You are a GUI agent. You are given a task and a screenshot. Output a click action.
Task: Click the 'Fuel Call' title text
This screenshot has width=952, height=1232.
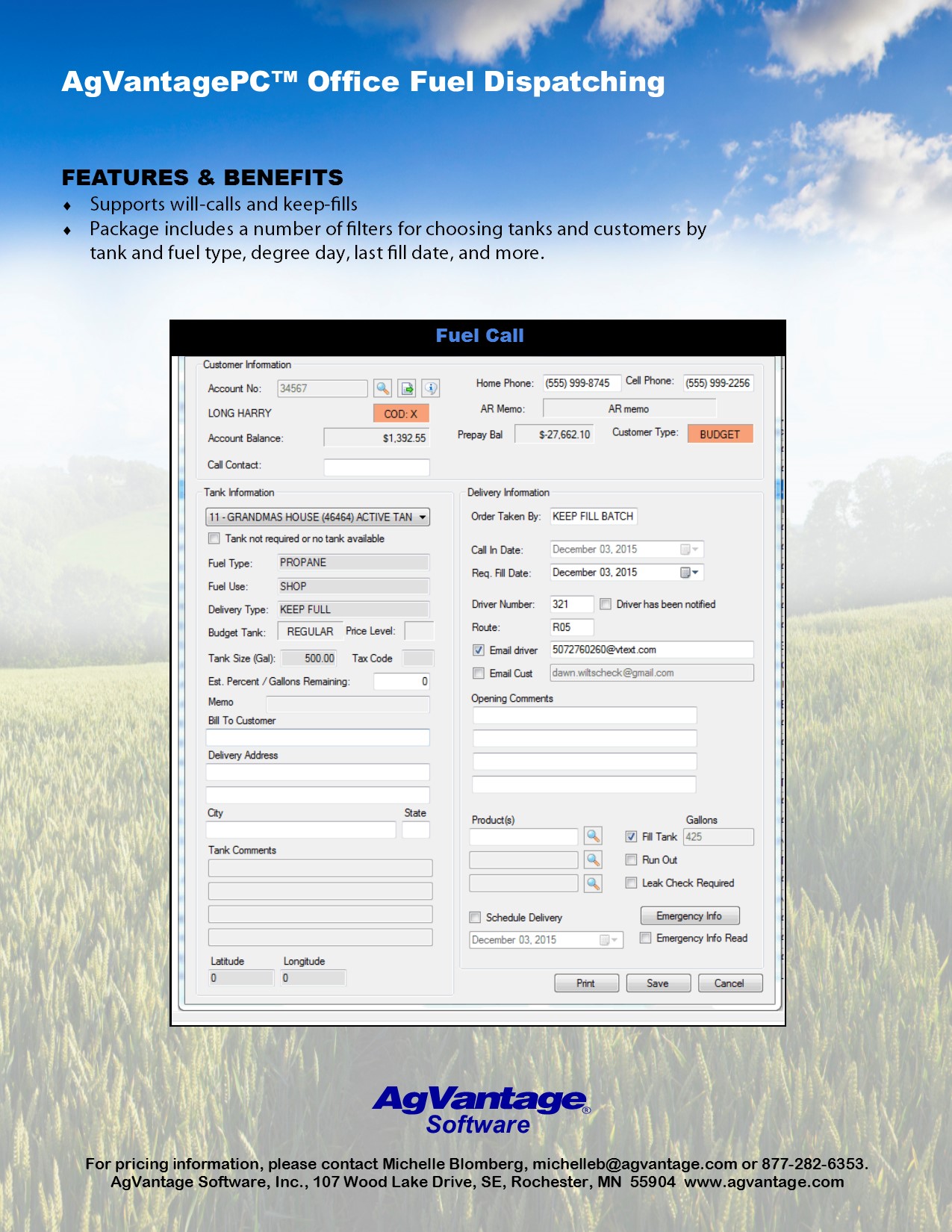(479, 336)
